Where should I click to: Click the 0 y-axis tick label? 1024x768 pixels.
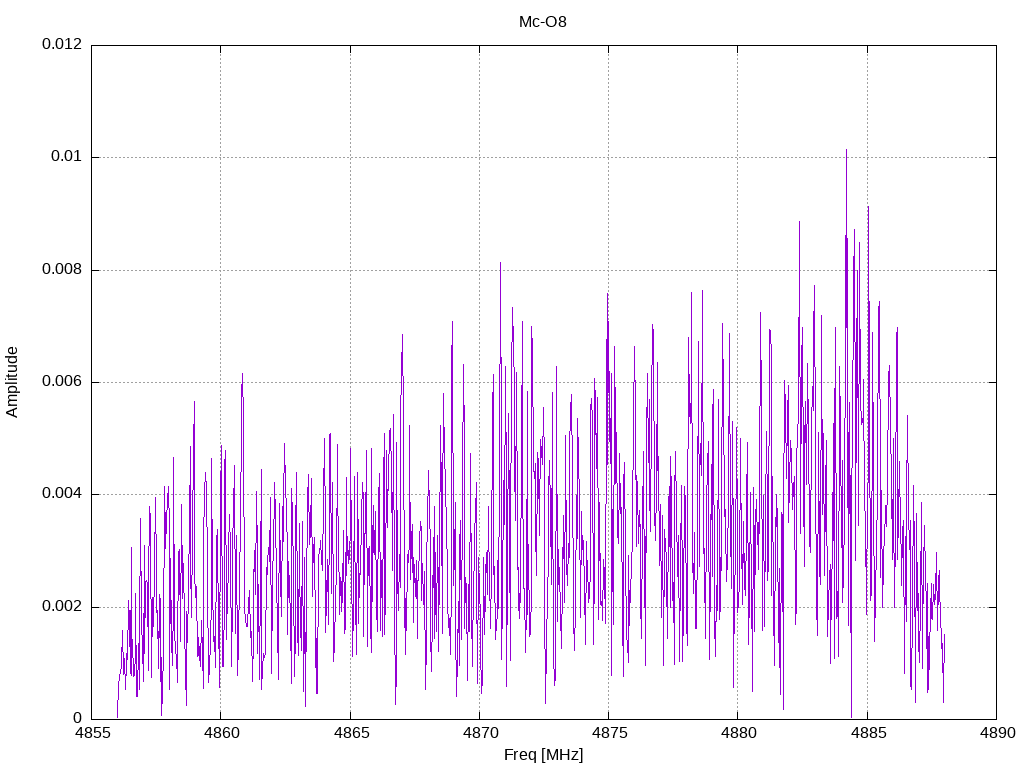click(78, 719)
